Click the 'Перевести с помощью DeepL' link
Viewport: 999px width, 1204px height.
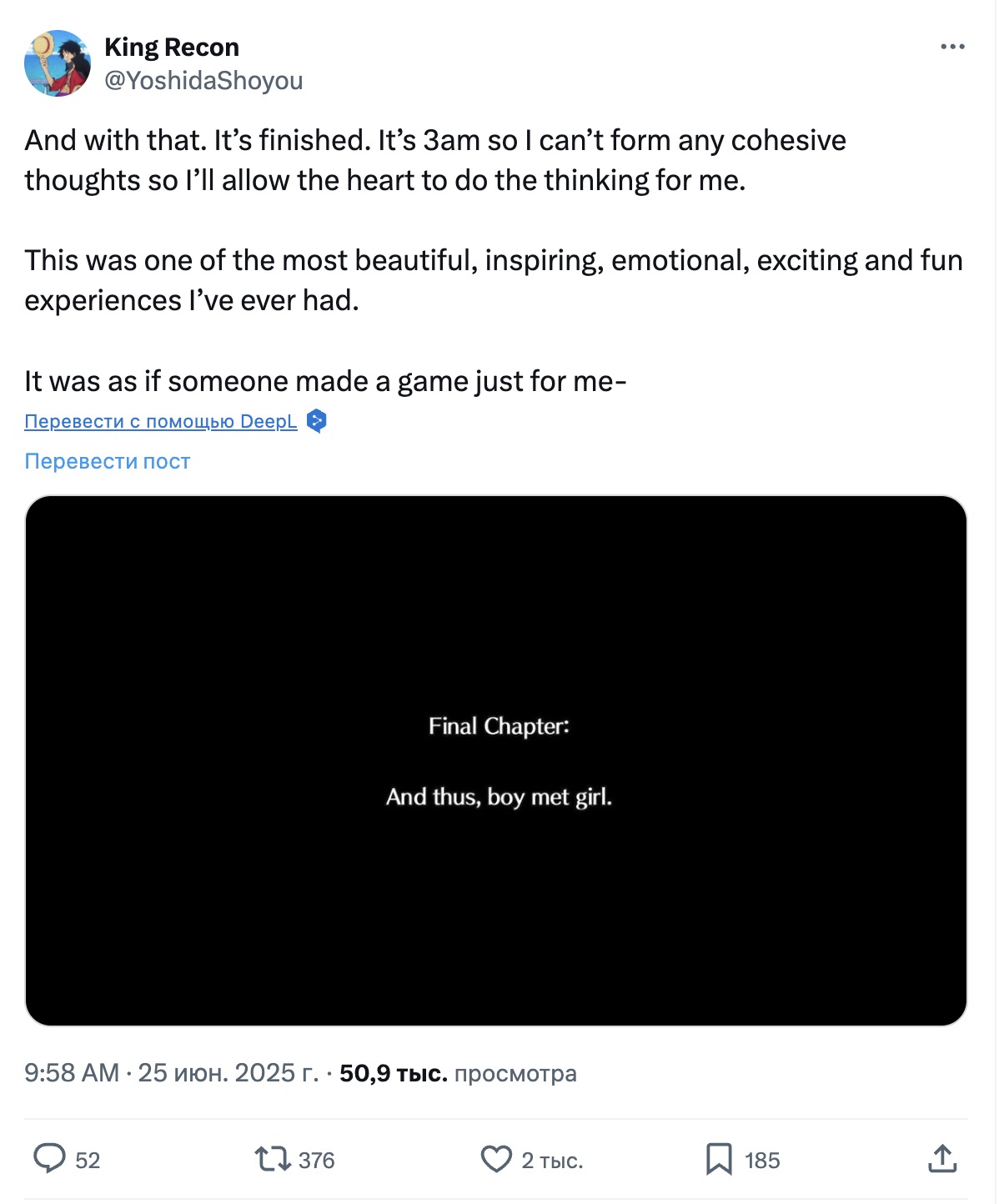(x=161, y=422)
